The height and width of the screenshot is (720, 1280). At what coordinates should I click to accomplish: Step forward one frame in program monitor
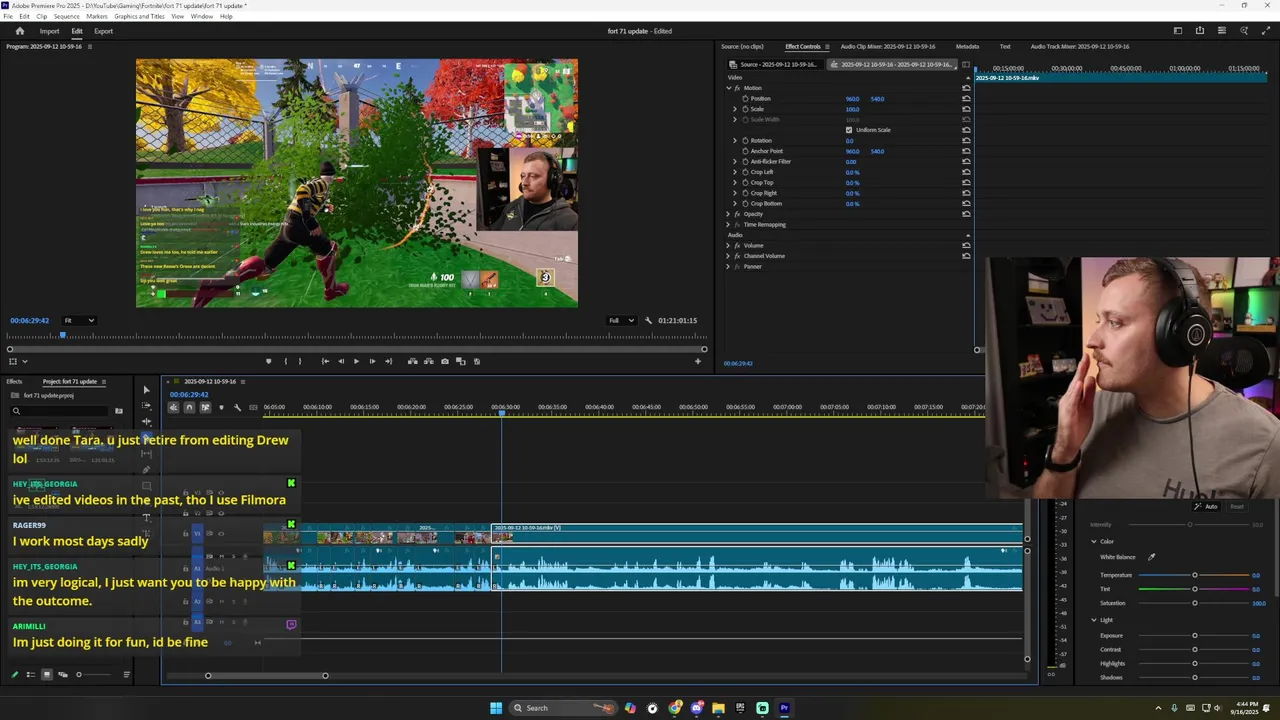[x=372, y=361]
